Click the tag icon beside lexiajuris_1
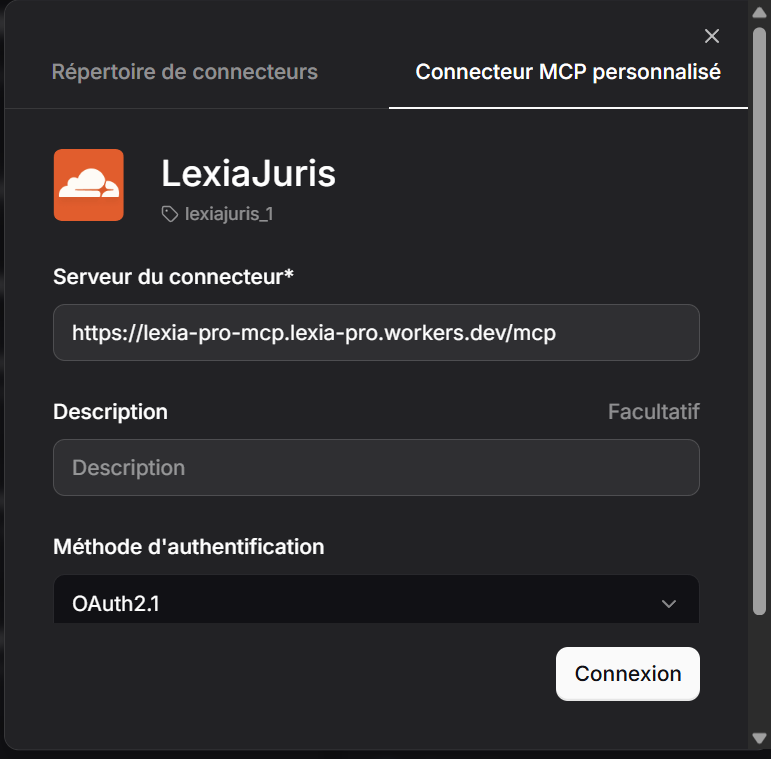Image resolution: width=771 pixels, height=759 pixels. click(x=170, y=214)
